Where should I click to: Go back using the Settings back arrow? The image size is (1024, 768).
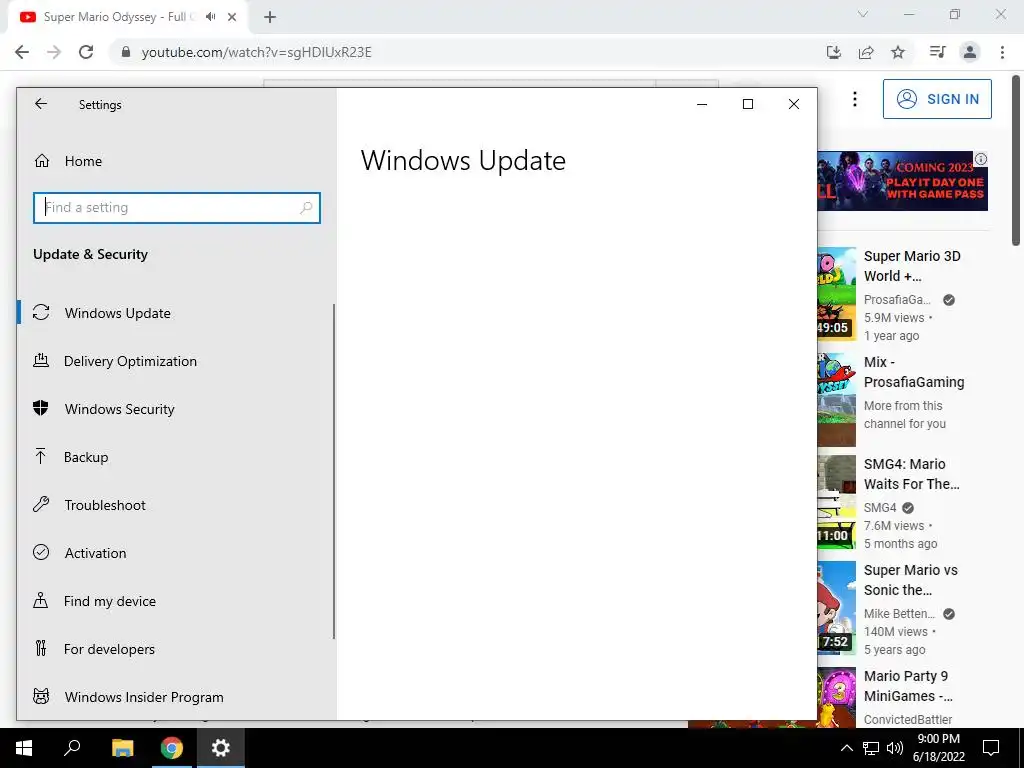40,104
